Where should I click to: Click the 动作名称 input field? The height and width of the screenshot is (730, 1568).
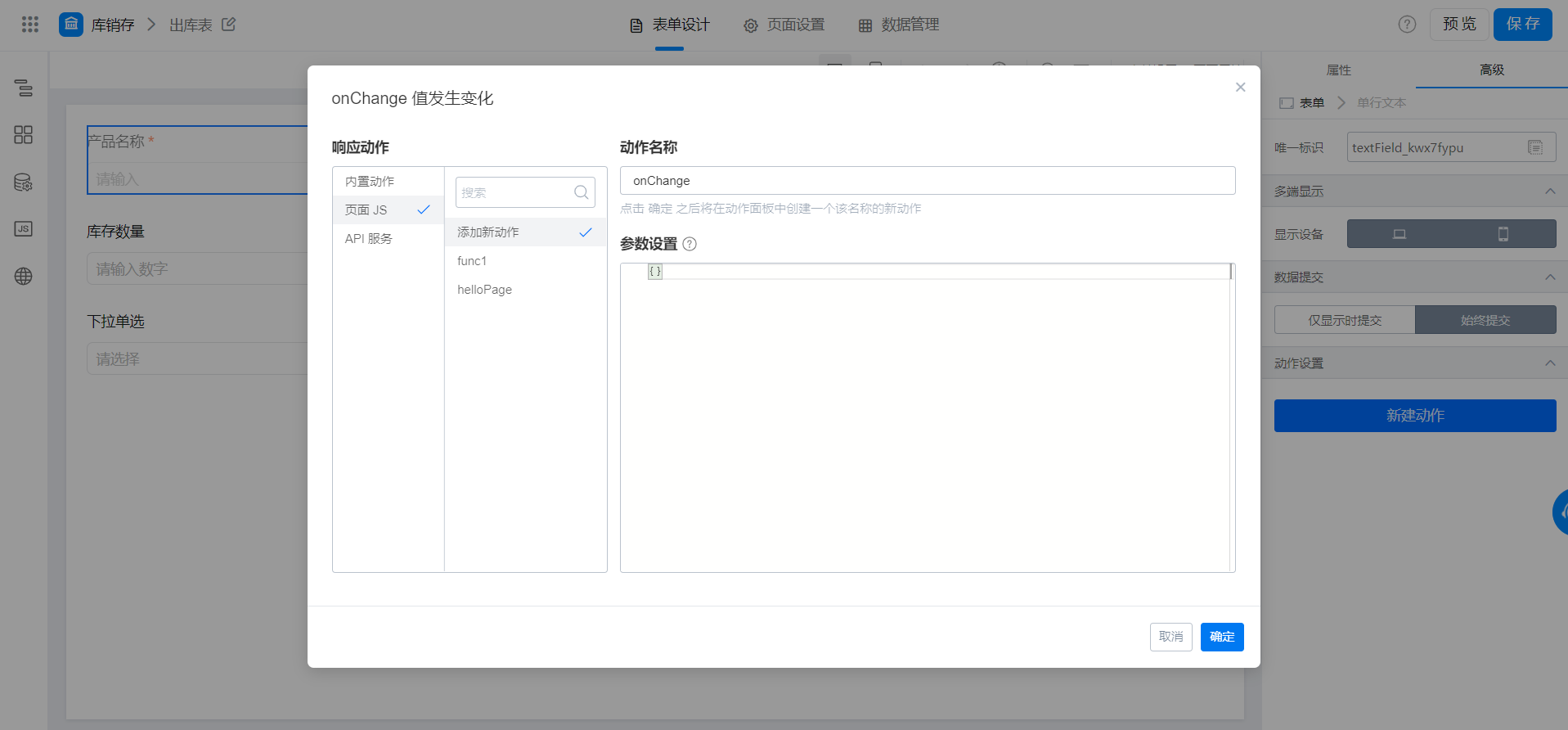[928, 181]
